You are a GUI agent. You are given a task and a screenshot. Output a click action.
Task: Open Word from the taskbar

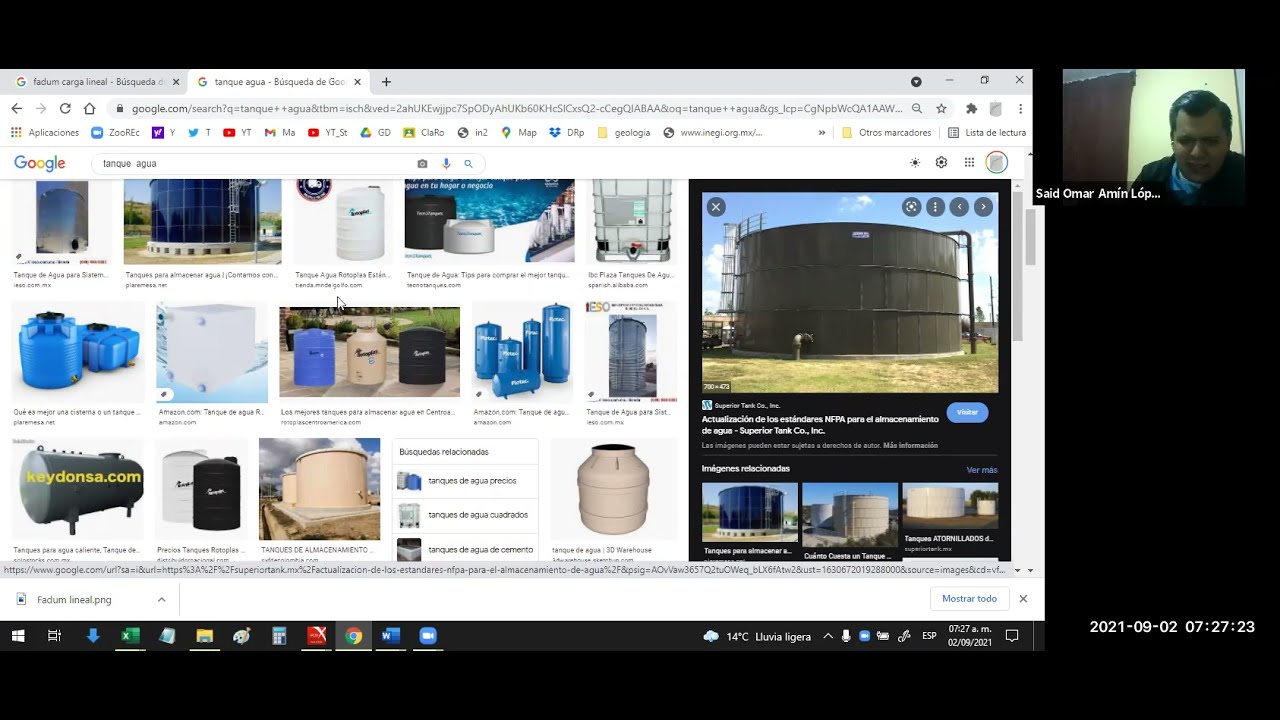(x=391, y=636)
